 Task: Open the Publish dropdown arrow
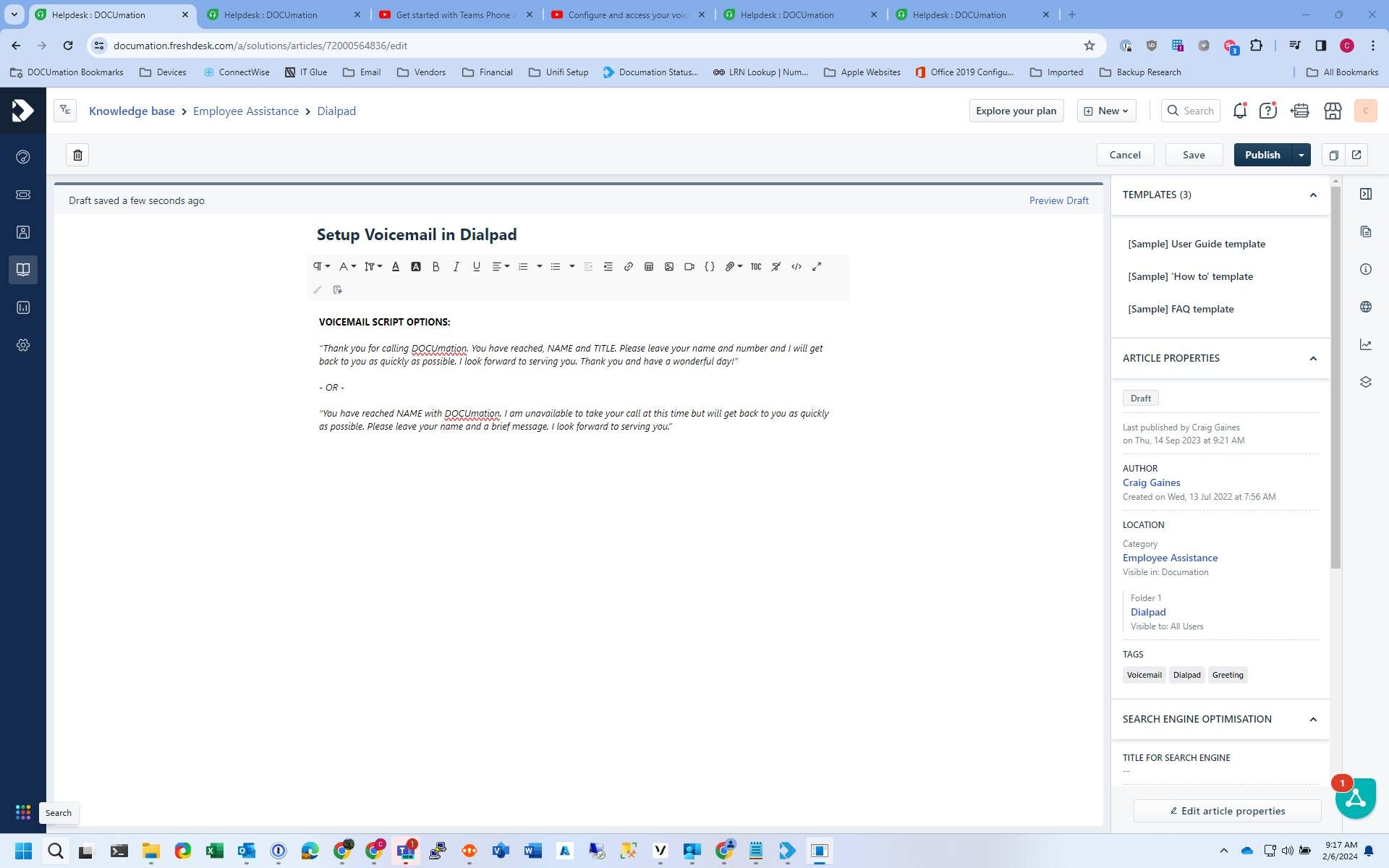coord(1301,155)
